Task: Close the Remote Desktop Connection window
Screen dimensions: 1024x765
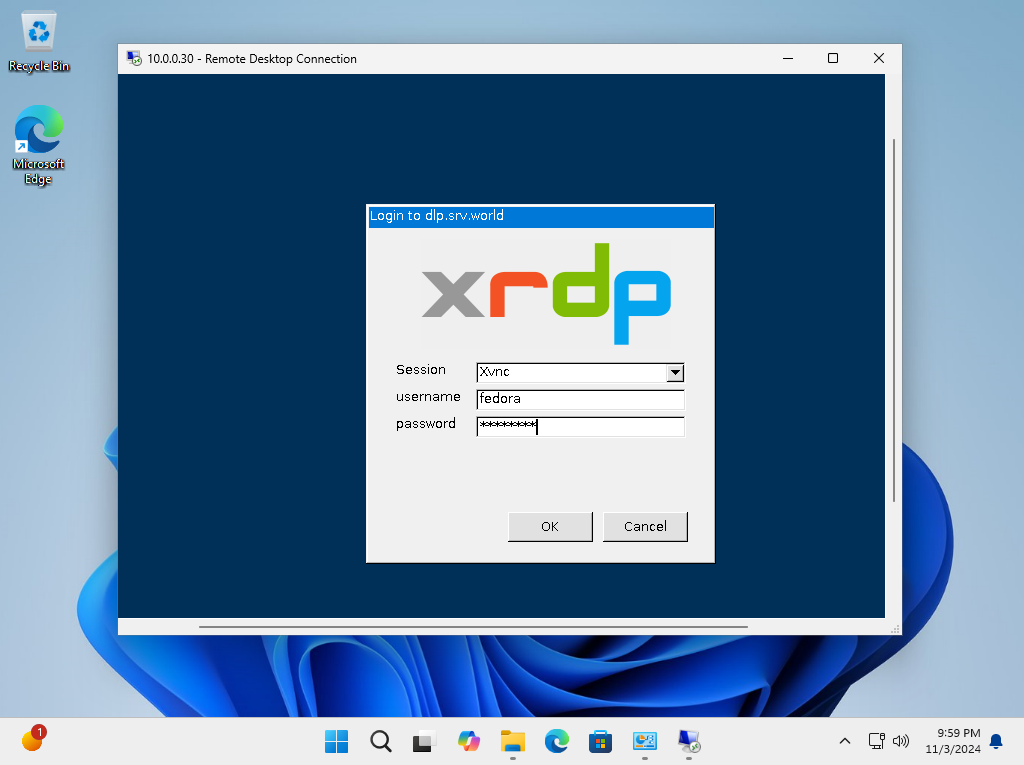Action: click(x=879, y=58)
